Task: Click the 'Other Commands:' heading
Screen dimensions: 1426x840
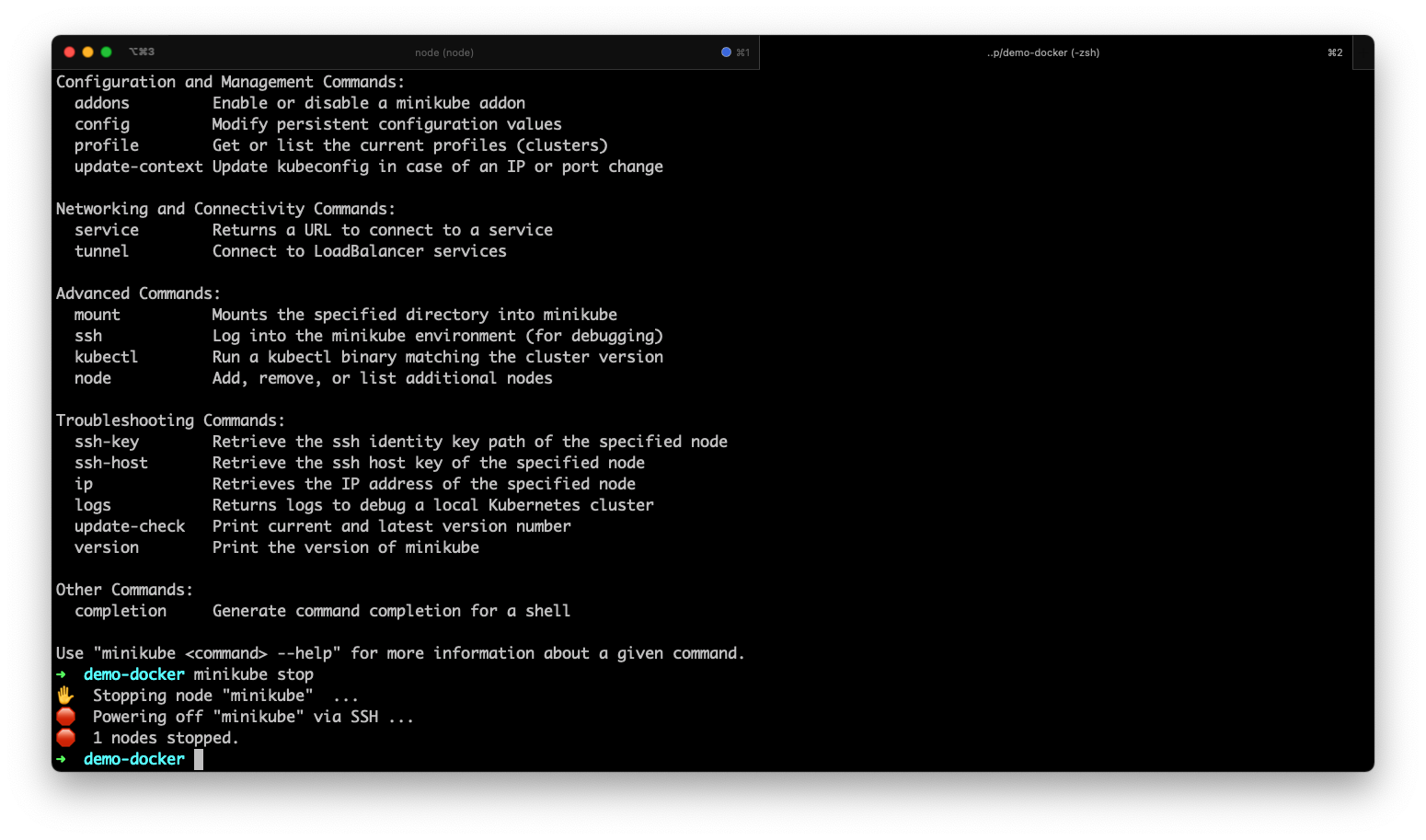Action: click(x=124, y=590)
